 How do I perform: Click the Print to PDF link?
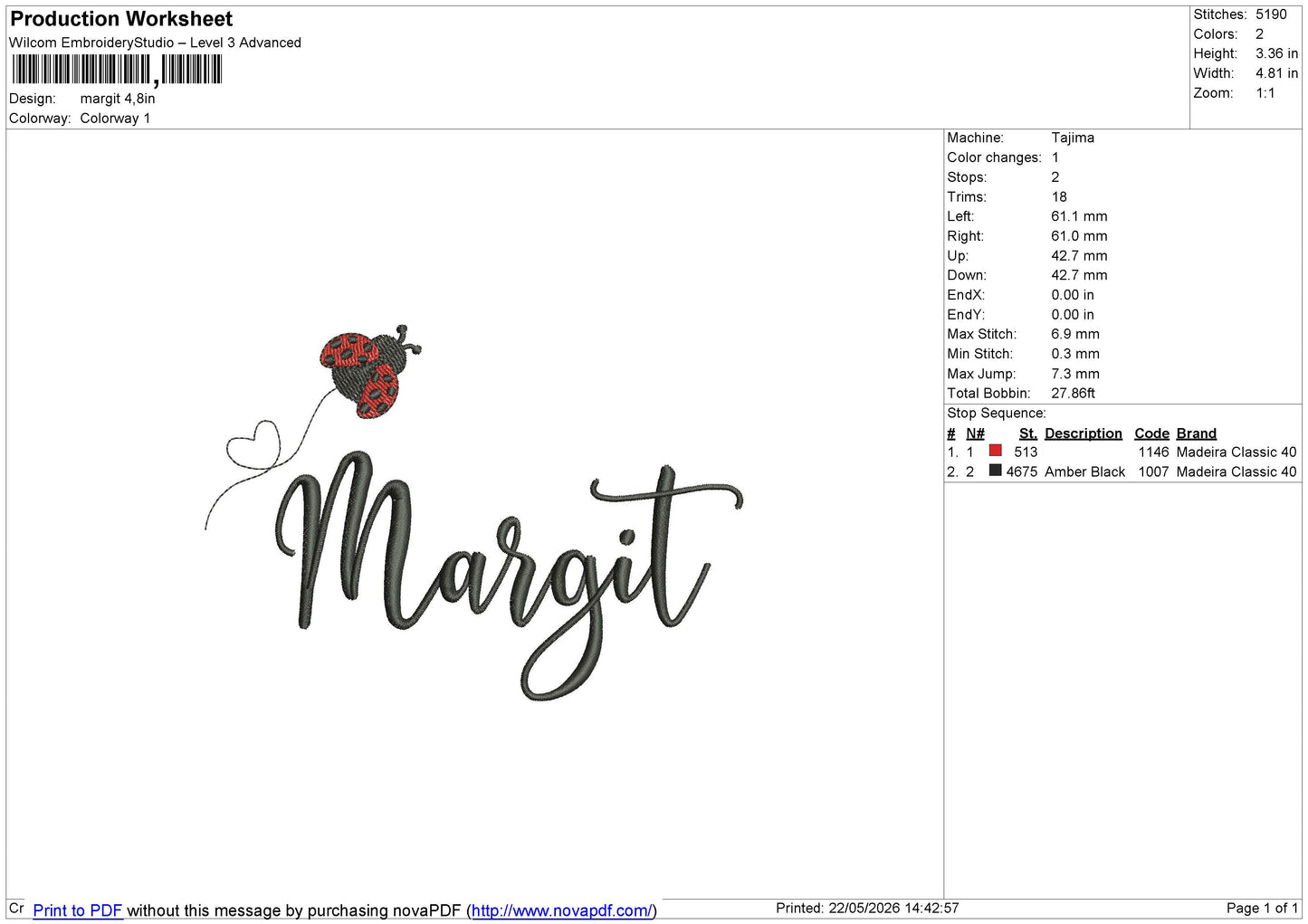78,910
